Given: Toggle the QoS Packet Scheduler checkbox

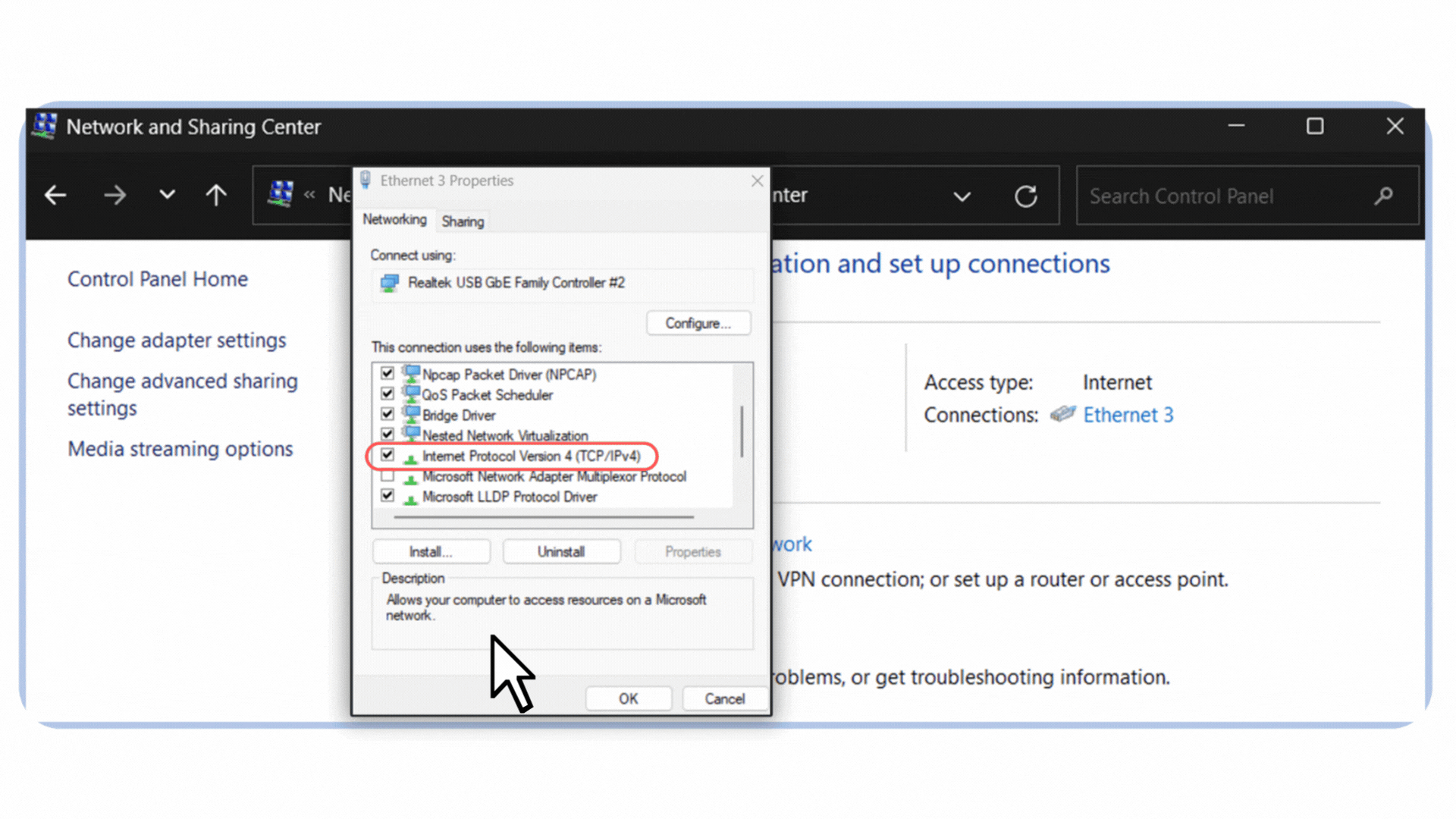Looking at the screenshot, I should pos(388,394).
